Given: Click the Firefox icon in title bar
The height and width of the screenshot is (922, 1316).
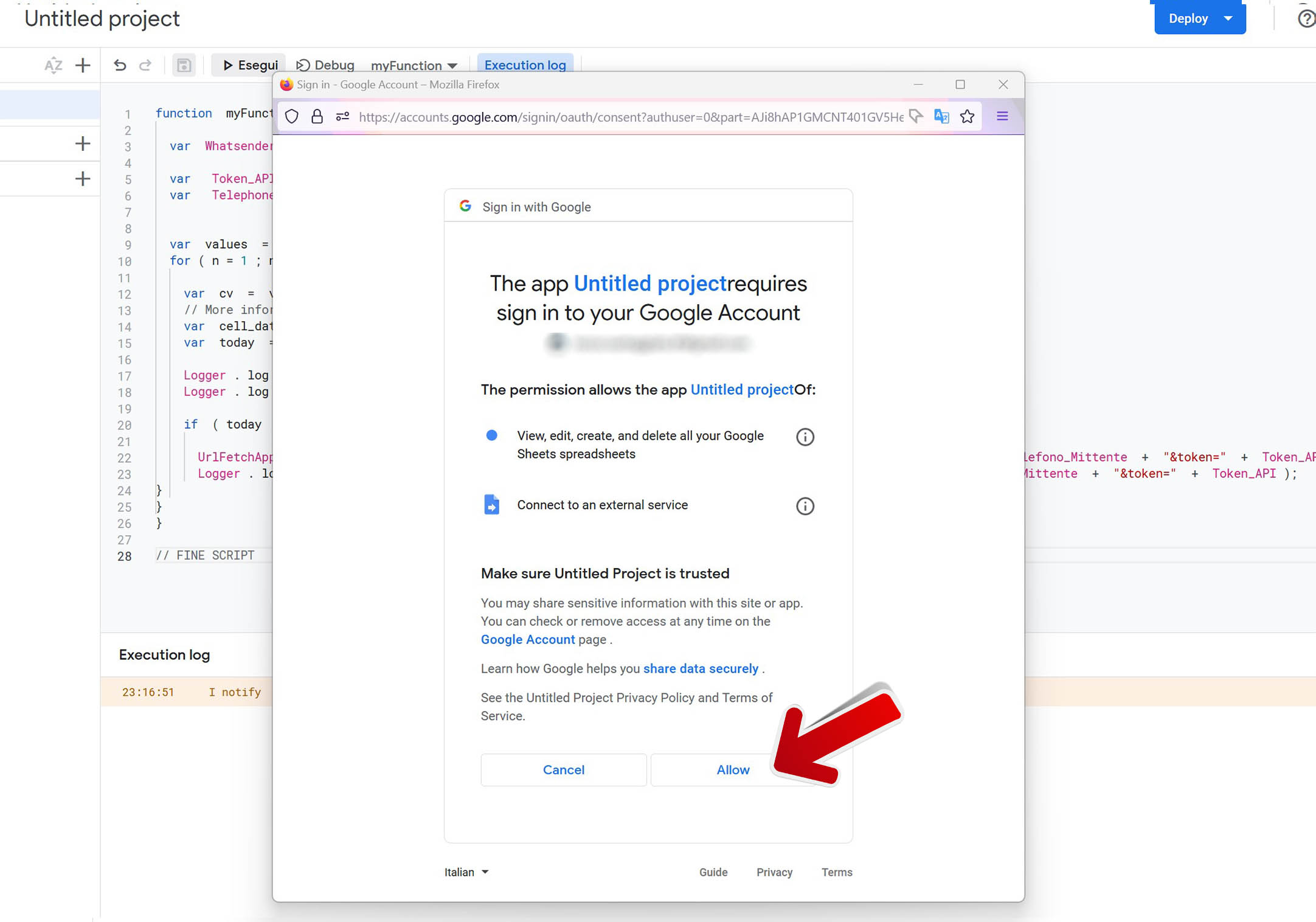Looking at the screenshot, I should (286, 85).
